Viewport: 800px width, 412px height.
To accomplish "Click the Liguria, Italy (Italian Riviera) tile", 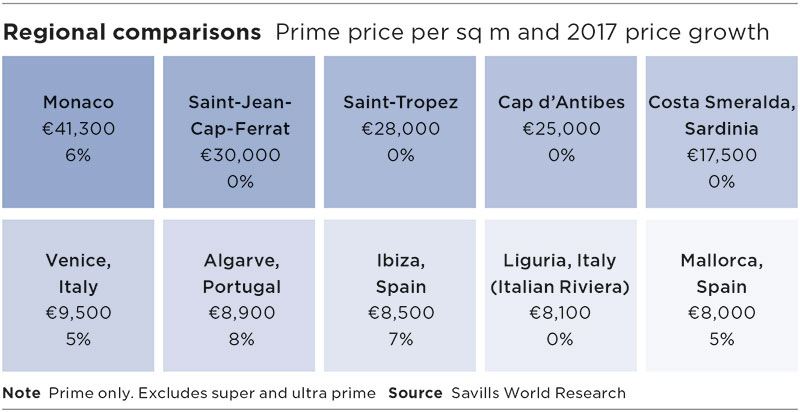I will [x=561, y=296].
